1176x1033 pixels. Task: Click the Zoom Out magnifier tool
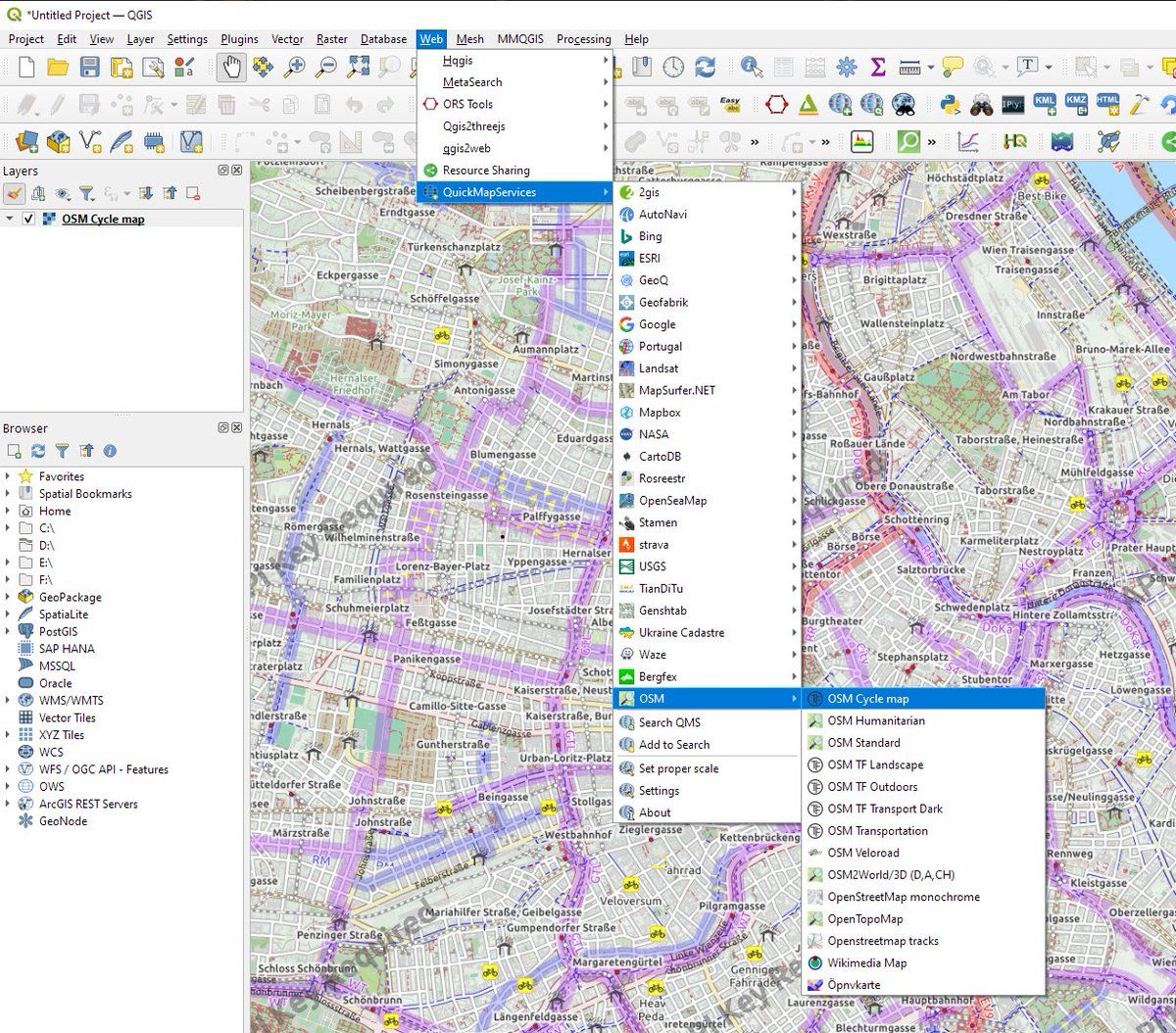coord(326,67)
